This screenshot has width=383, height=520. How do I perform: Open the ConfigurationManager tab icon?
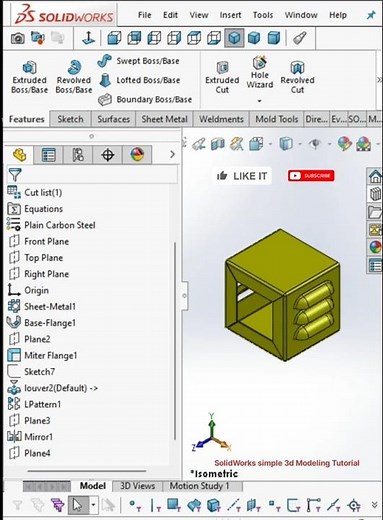click(x=78, y=155)
